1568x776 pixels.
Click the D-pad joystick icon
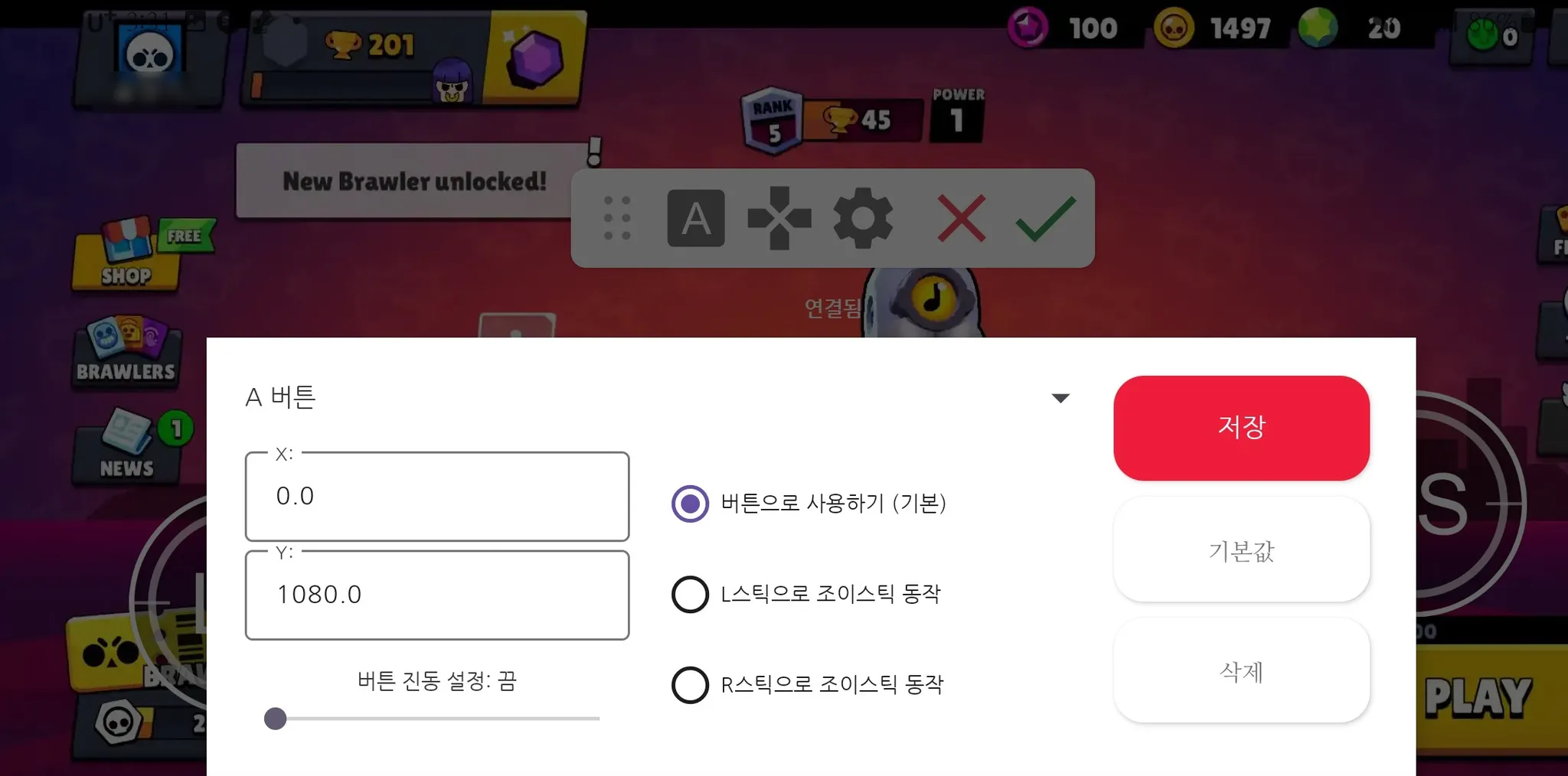coord(779,218)
